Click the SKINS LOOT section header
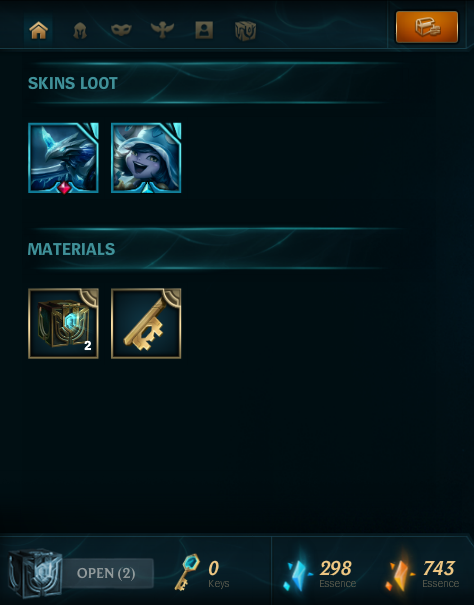The height and width of the screenshot is (605, 474). pyautogui.click(x=73, y=83)
